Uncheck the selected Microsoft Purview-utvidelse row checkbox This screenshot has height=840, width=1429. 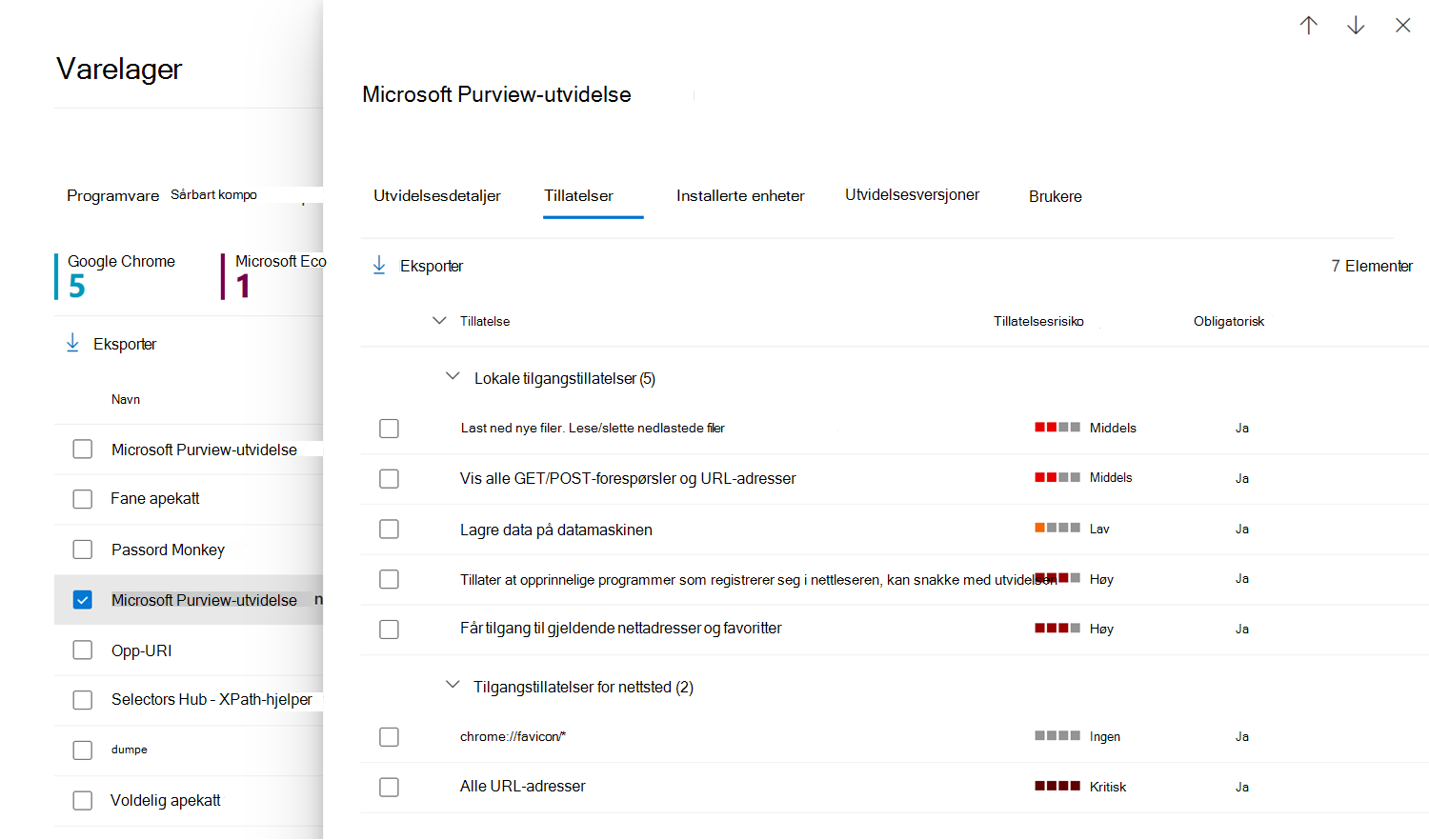coord(83,600)
